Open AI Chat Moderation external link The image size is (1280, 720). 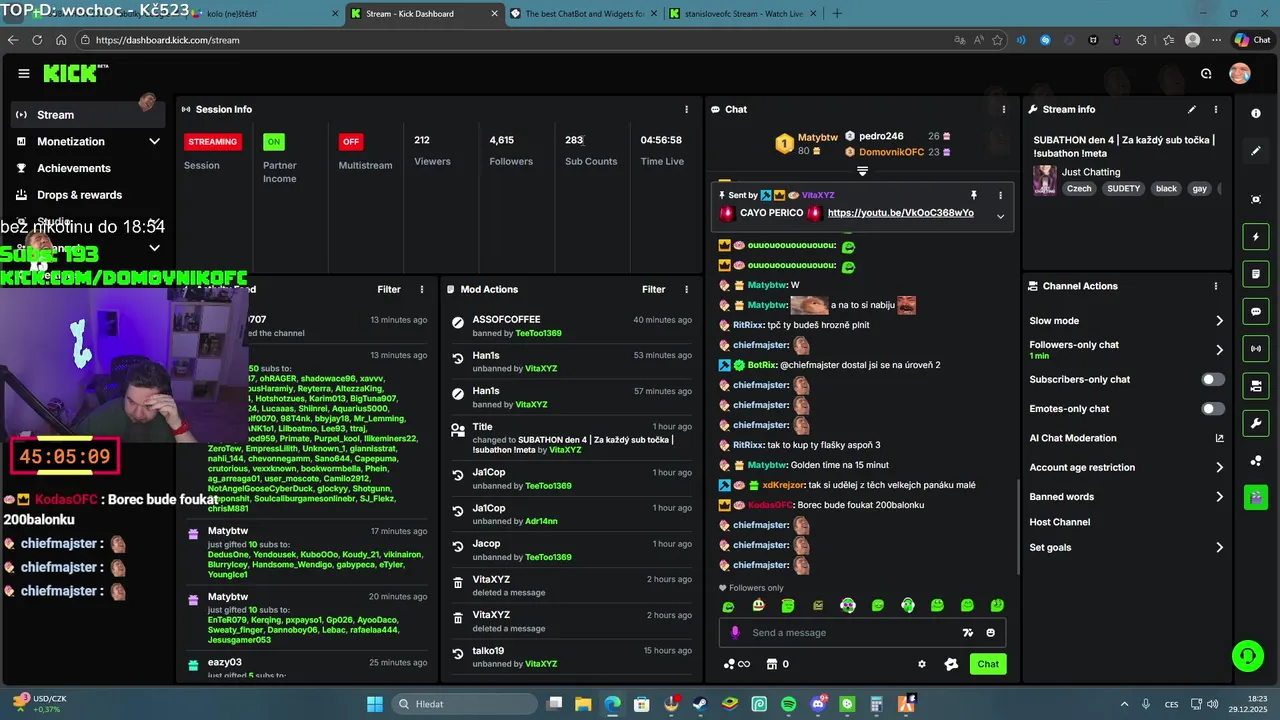[x=1219, y=438]
